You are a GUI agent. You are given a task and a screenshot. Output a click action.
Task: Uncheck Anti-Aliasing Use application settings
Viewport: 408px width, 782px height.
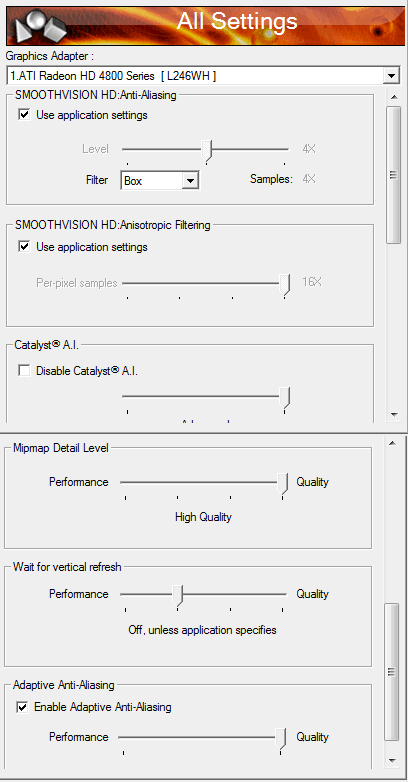[23, 115]
